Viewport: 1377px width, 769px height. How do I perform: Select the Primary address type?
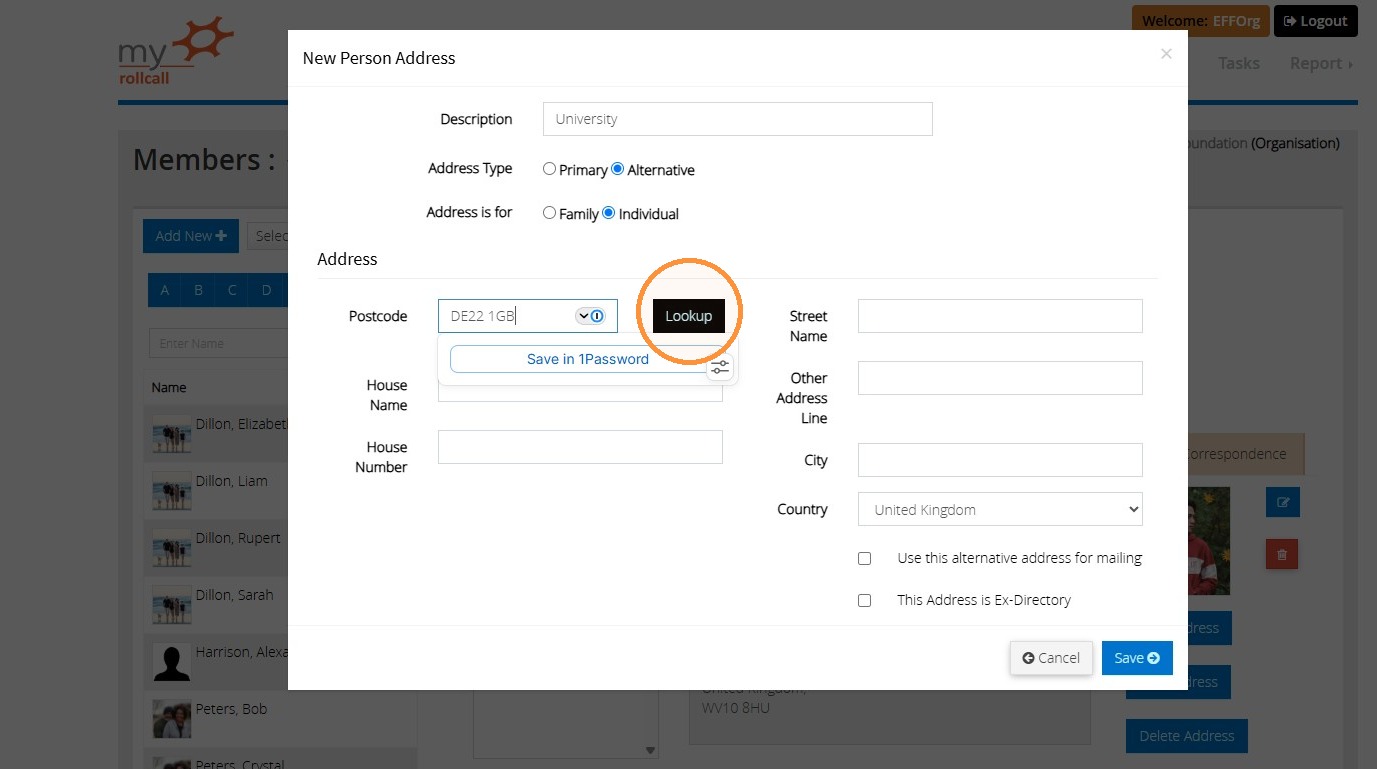[549, 169]
